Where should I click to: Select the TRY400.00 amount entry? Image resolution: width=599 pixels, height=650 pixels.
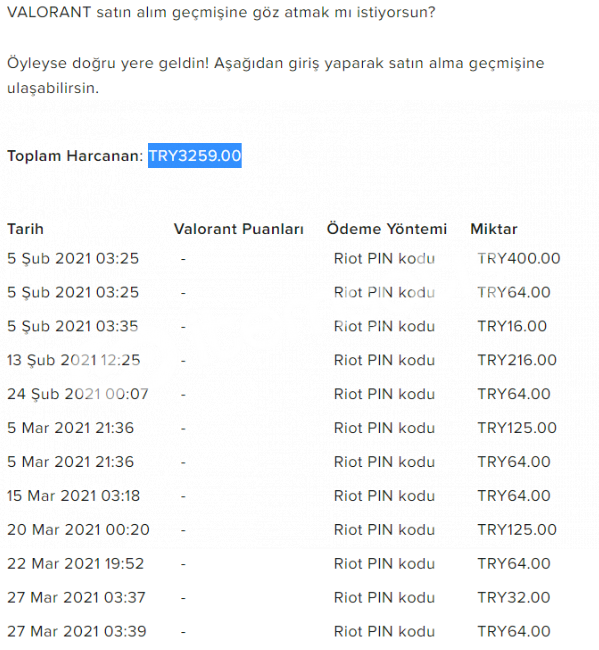pyautogui.click(x=519, y=259)
